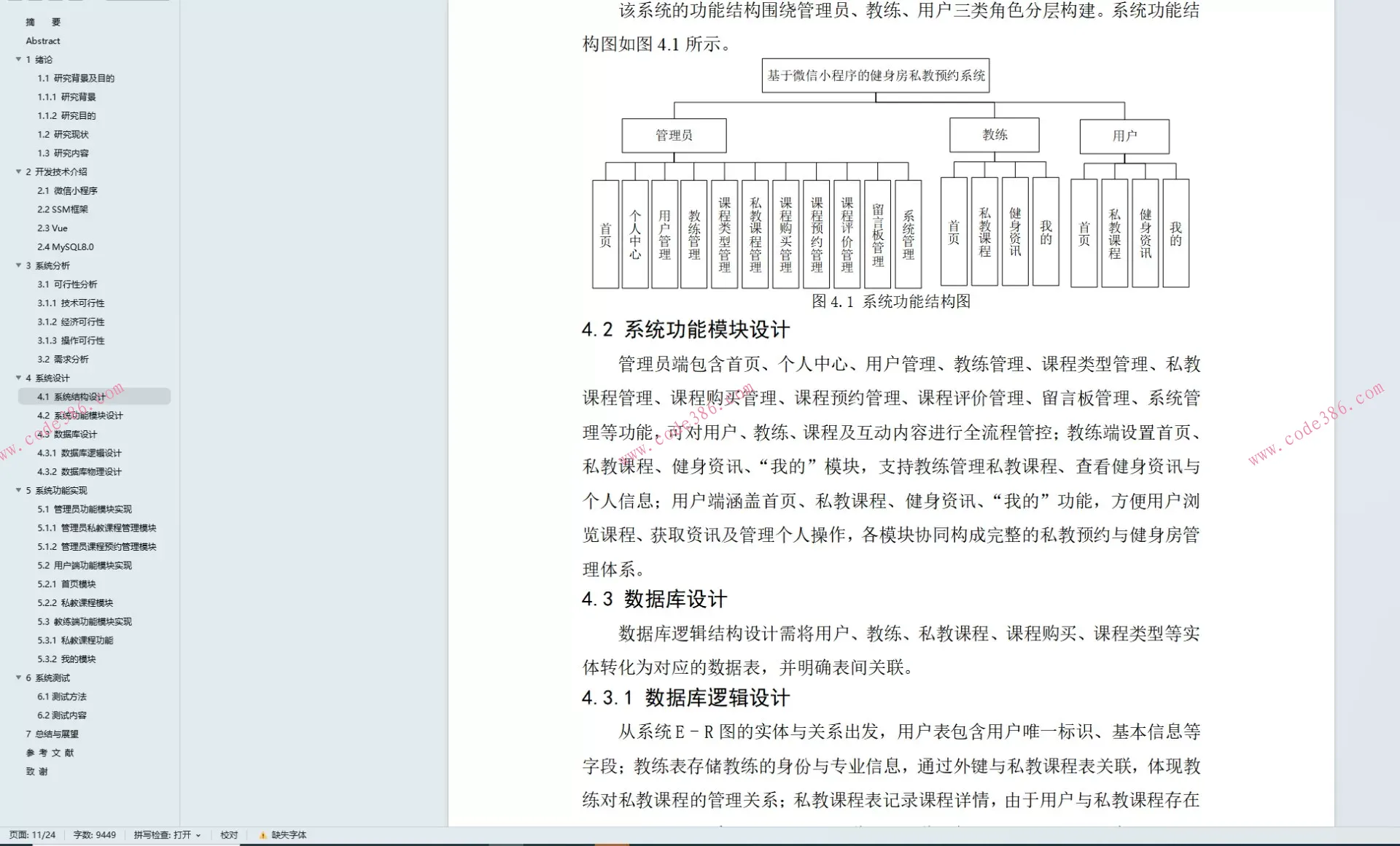Click the missing fonts warning icon in status bar
1400x846 pixels.
263,834
